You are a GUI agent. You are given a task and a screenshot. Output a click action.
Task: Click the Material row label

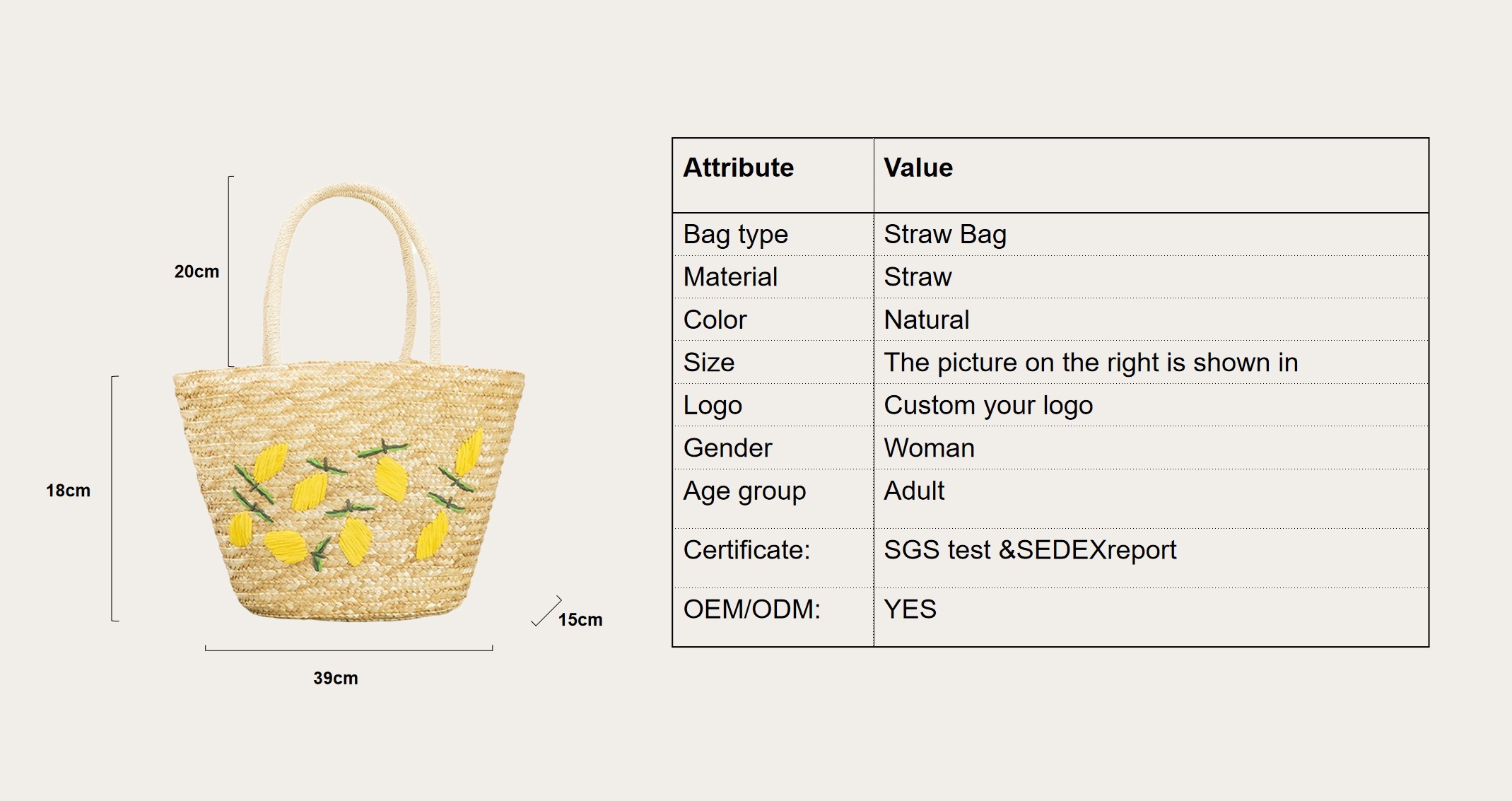(730, 276)
